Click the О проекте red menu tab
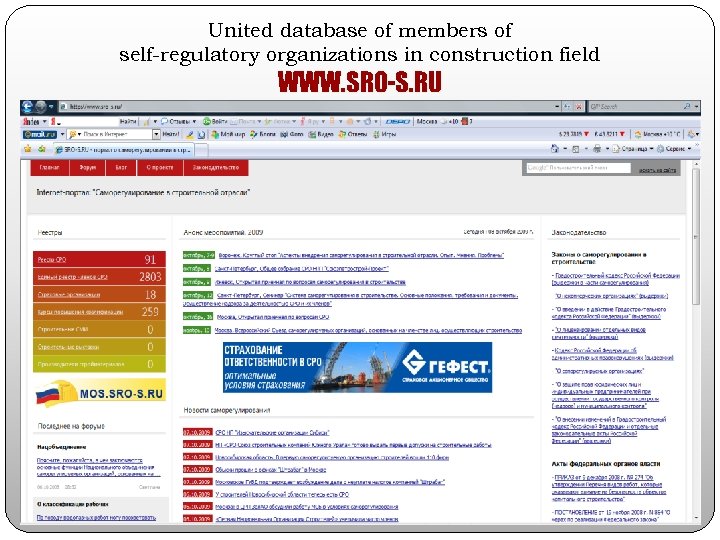 pyautogui.click(x=160, y=168)
